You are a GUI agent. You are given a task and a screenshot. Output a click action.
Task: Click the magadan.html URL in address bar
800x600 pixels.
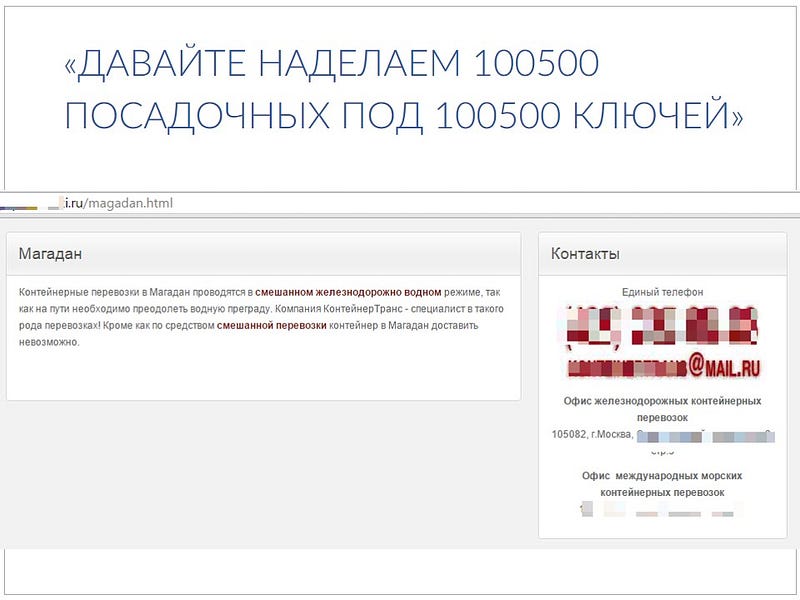point(119,203)
